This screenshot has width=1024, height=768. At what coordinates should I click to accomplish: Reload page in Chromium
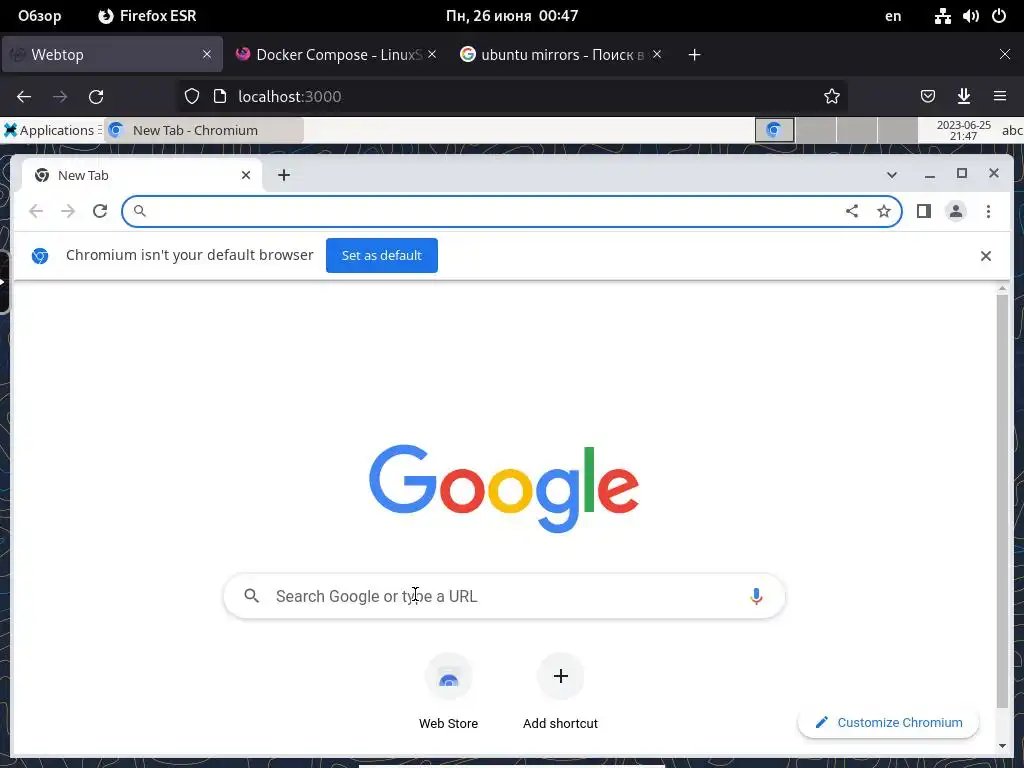[99, 211]
